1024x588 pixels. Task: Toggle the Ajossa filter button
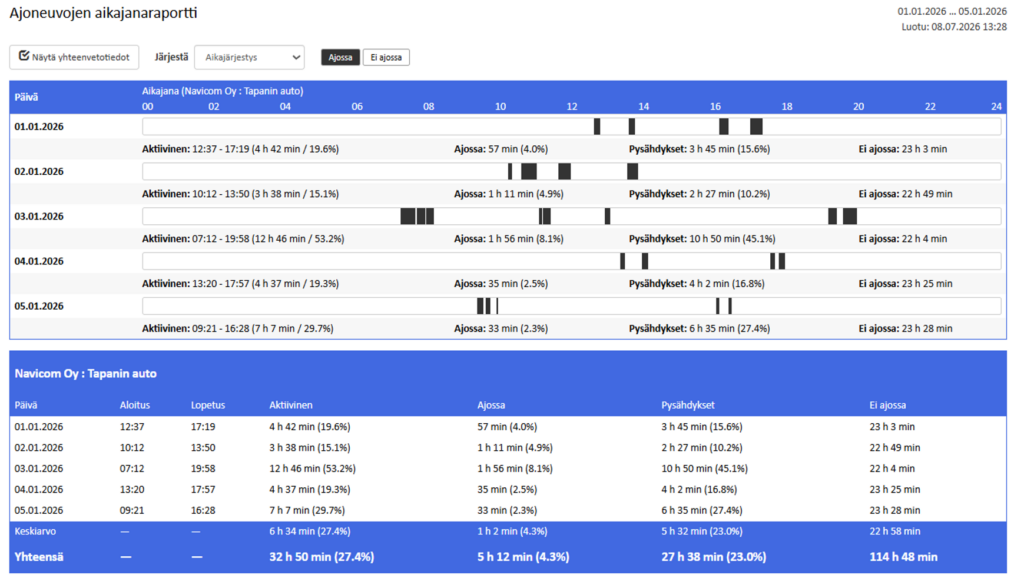(x=340, y=57)
